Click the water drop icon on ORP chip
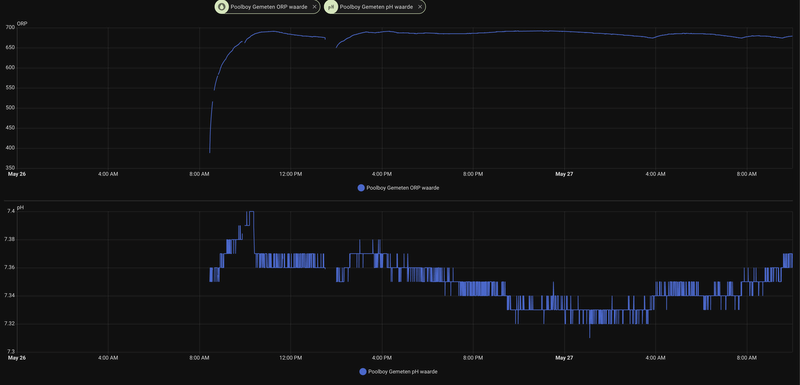Image resolution: width=800 pixels, height=385 pixels. click(x=221, y=7)
